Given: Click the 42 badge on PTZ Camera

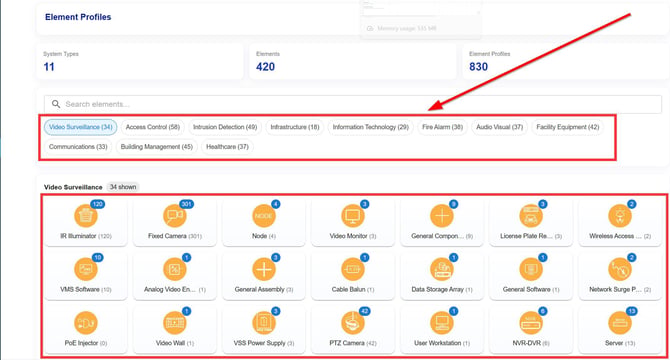Looking at the screenshot, I should coord(364,311).
